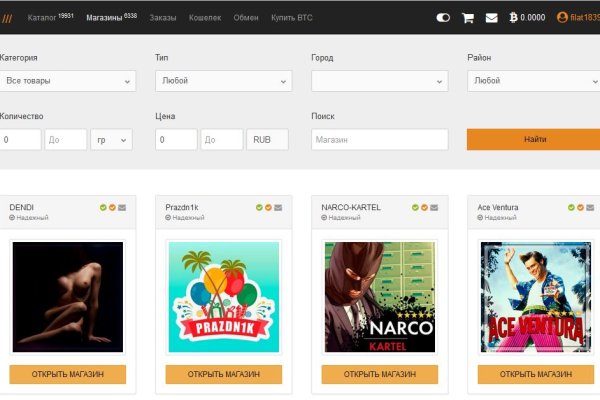
Task: Click the Prazdn1k shop thumbnail image
Action: 224,297
